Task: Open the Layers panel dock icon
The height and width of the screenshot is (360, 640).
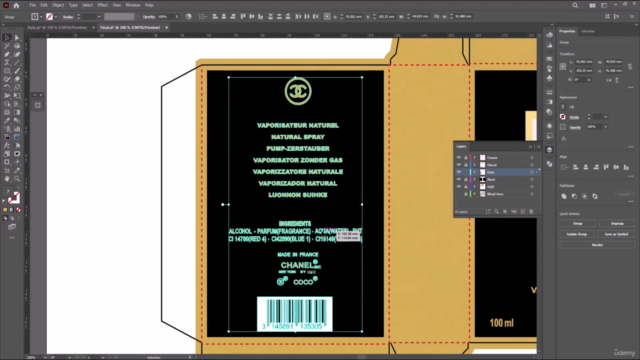Action: pyautogui.click(x=549, y=150)
